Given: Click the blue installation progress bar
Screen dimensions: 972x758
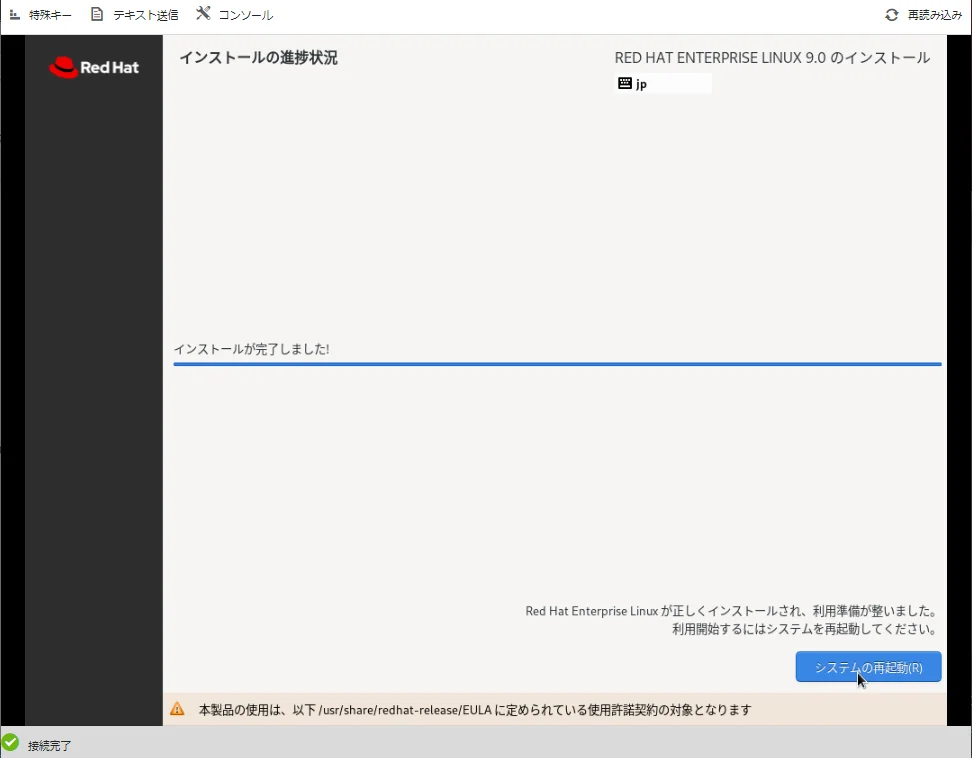Looking at the screenshot, I should 557,365.
